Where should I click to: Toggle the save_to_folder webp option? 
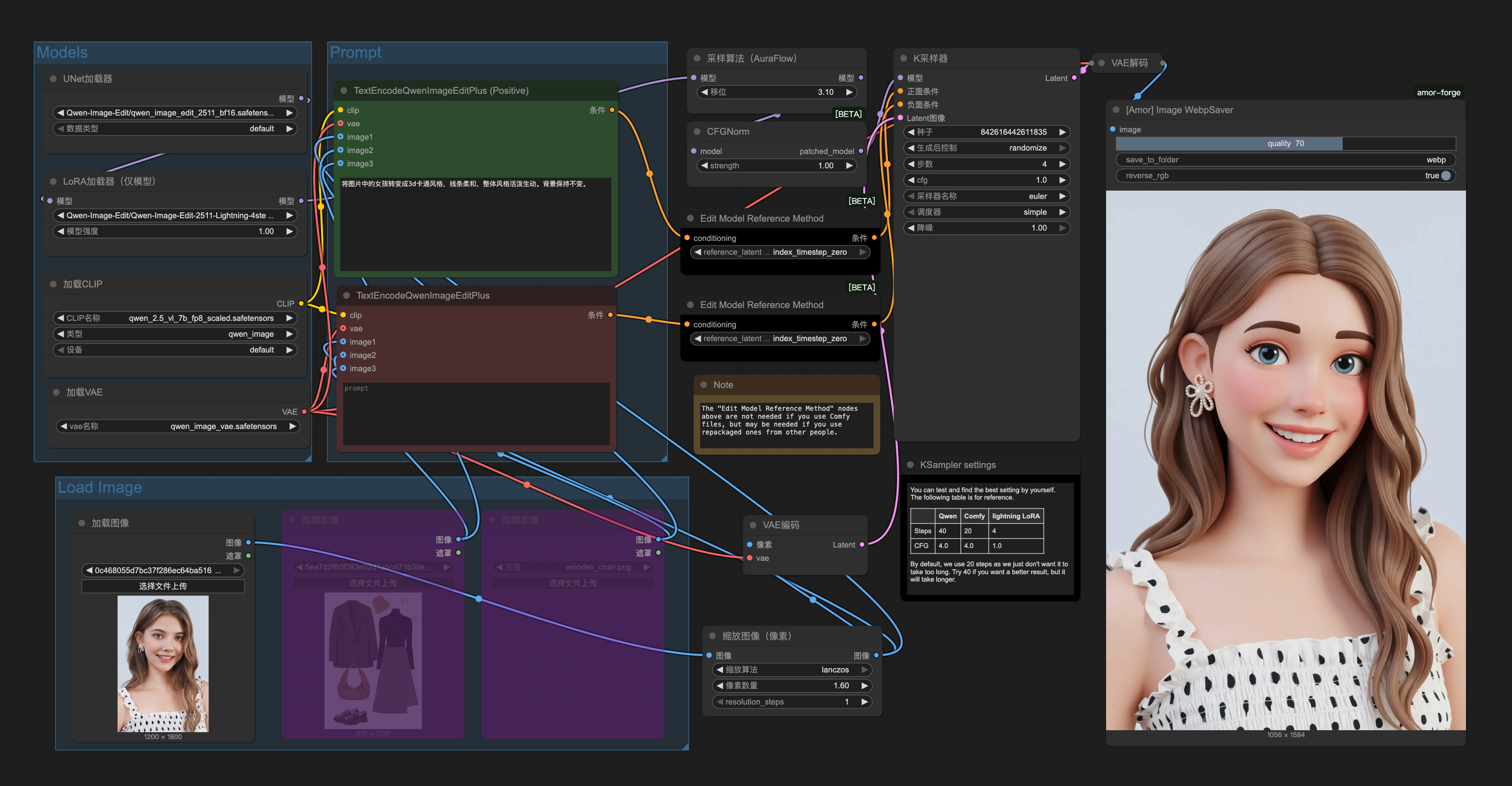[1285, 159]
